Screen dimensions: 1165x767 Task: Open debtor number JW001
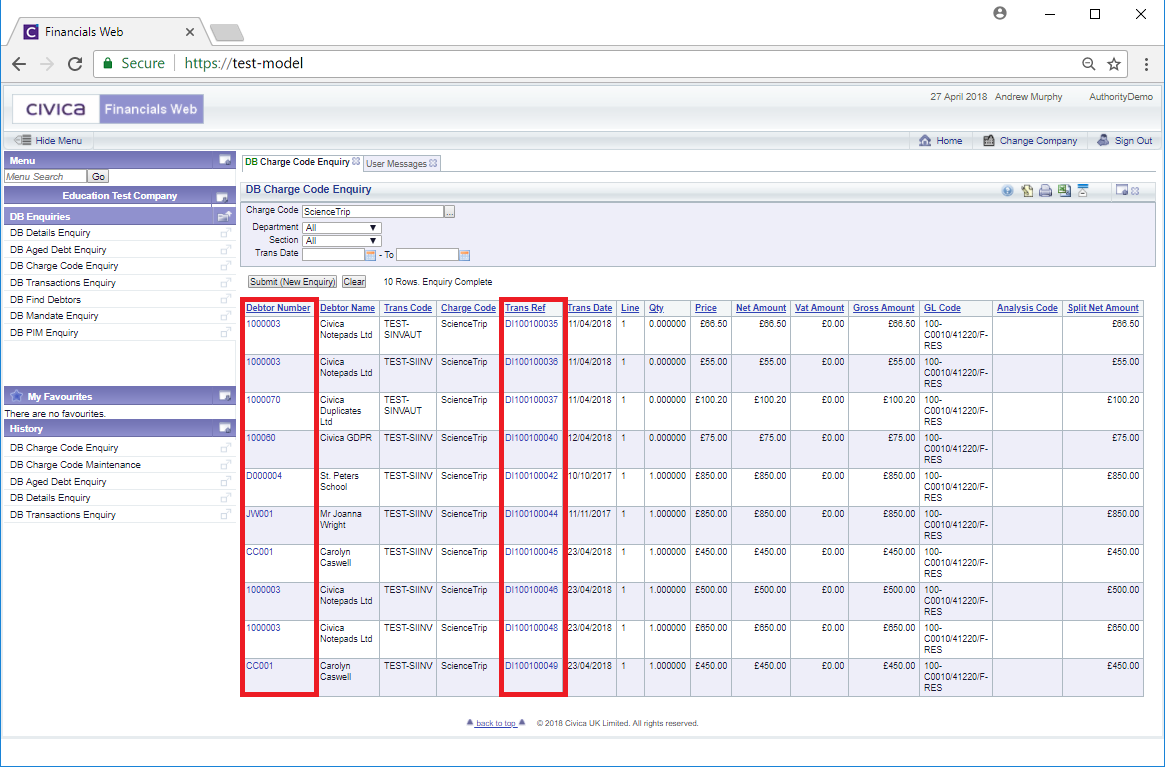[259, 514]
